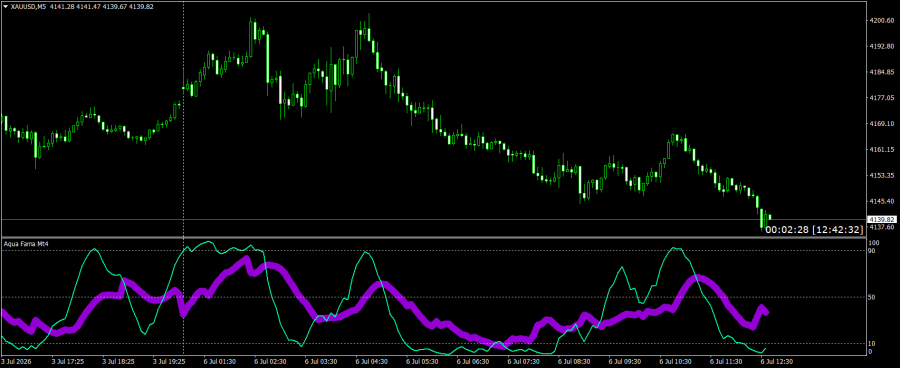This screenshot has width=900, height=368.
Task: Click the 6 Jul 10:30 time label
Action: click(675, 362)
